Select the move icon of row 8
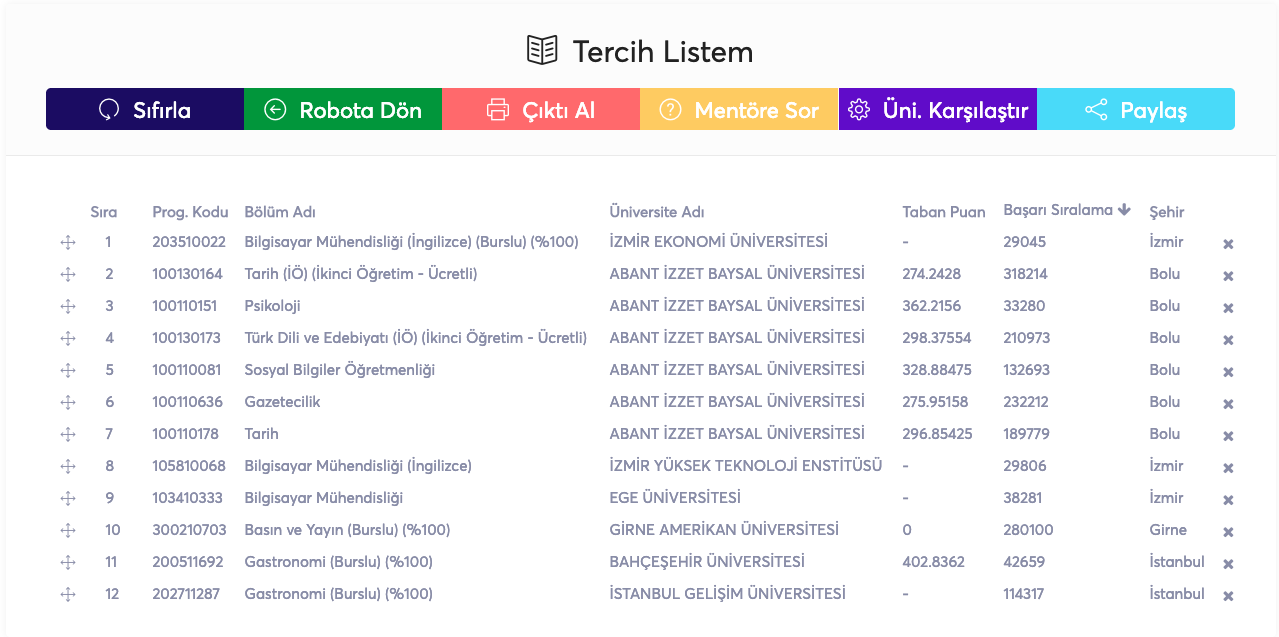 coord(68,467)
